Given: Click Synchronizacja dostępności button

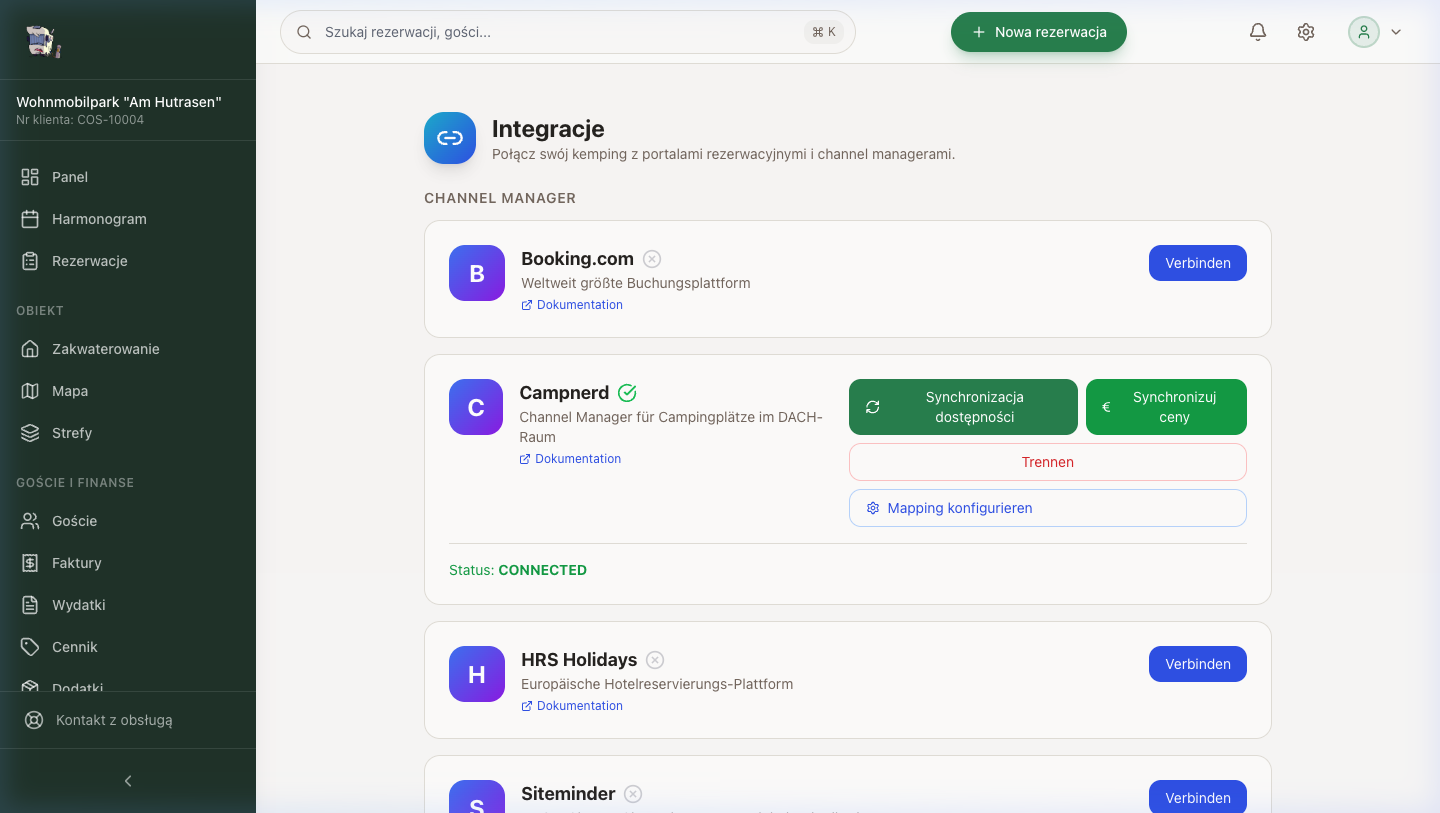Looking at the screenshot, I should tap(963, 407).
